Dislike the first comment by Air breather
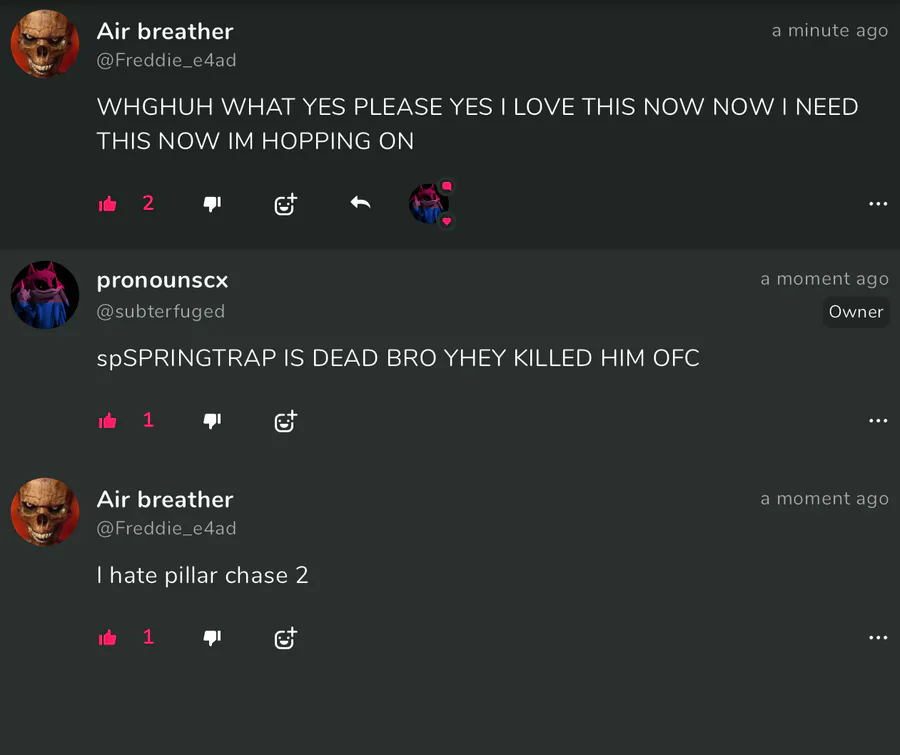This screenshot has height=755, width=900. 212,204
